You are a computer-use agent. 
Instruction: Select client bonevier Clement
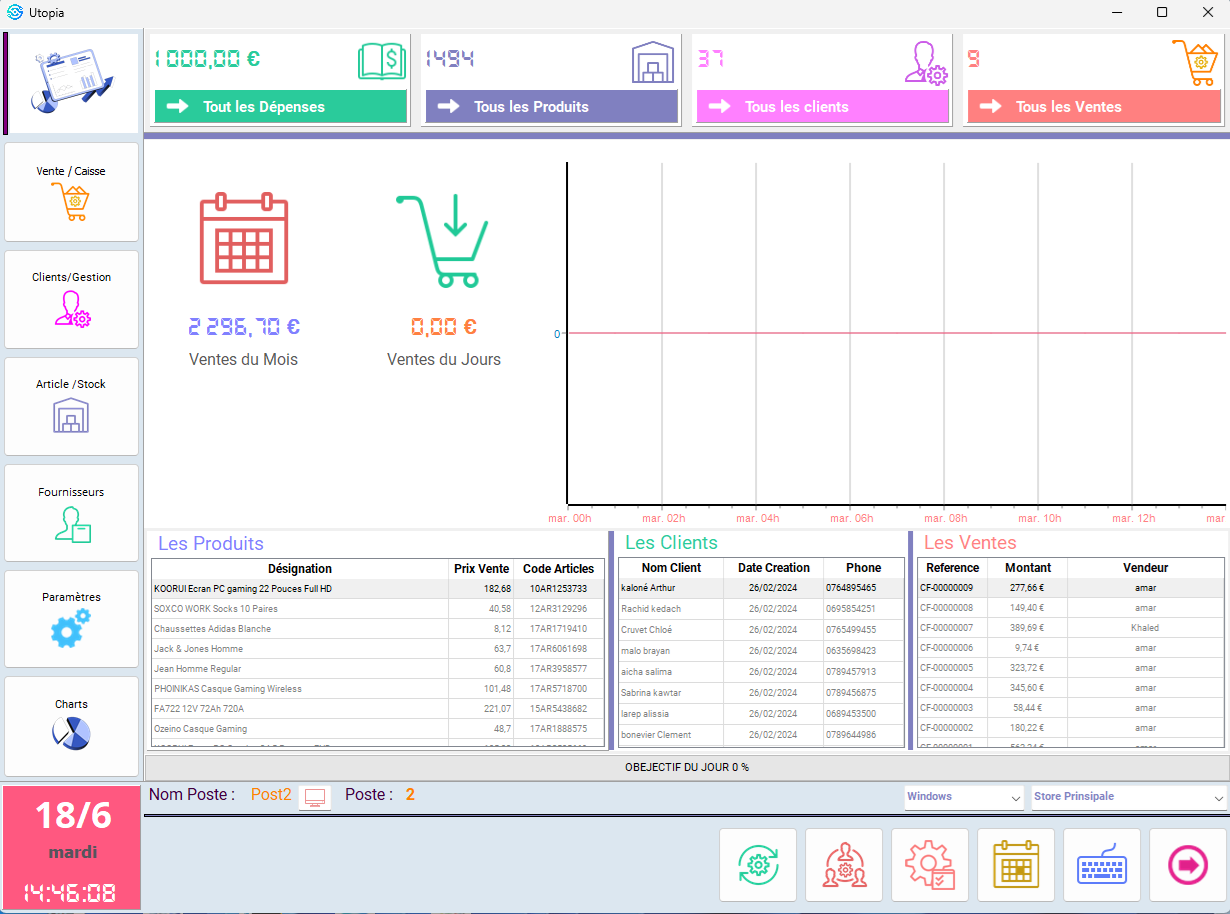pos(761,735)
